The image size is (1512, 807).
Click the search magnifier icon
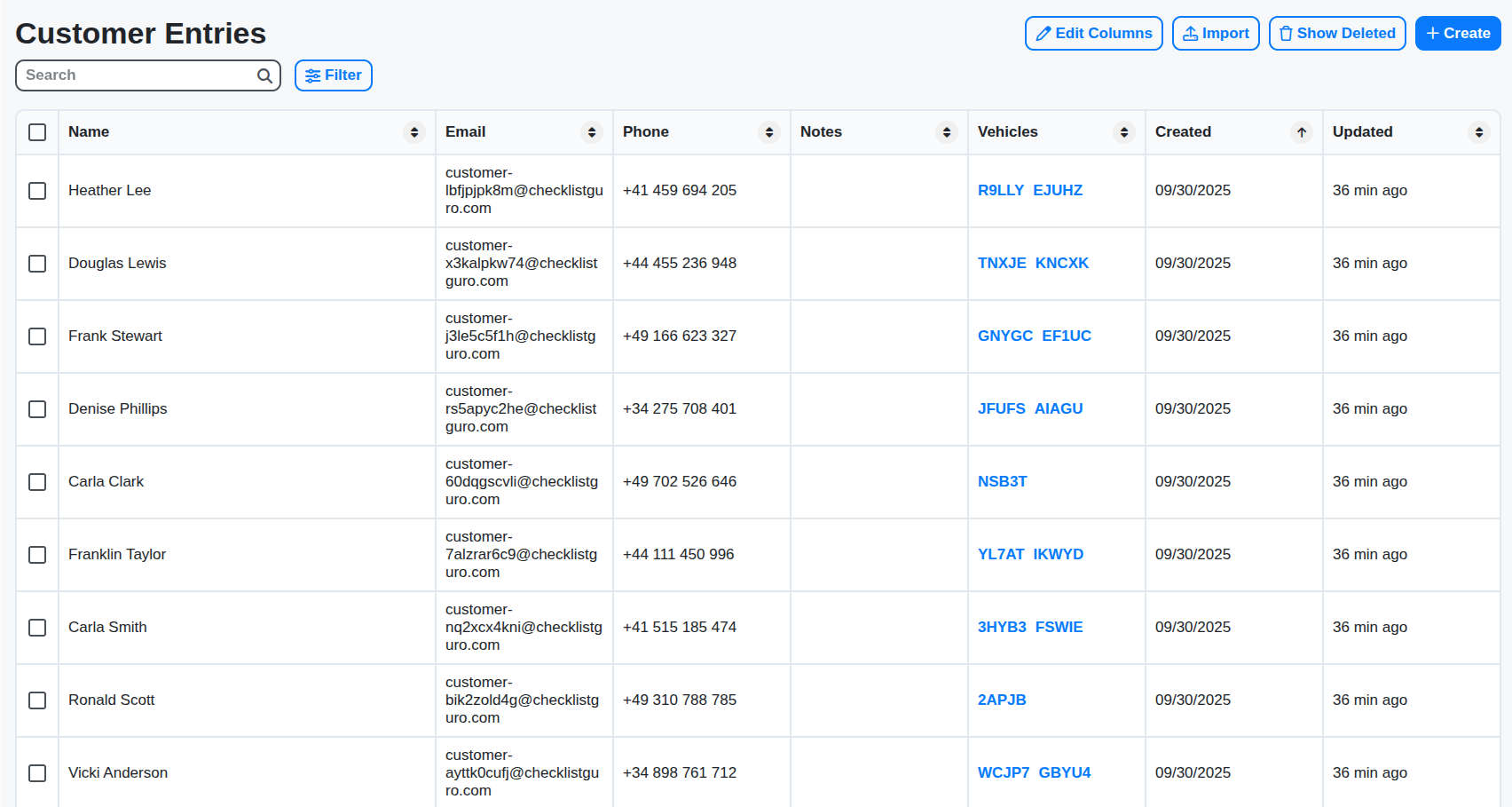pyautogui.click(x=264, y=75)
